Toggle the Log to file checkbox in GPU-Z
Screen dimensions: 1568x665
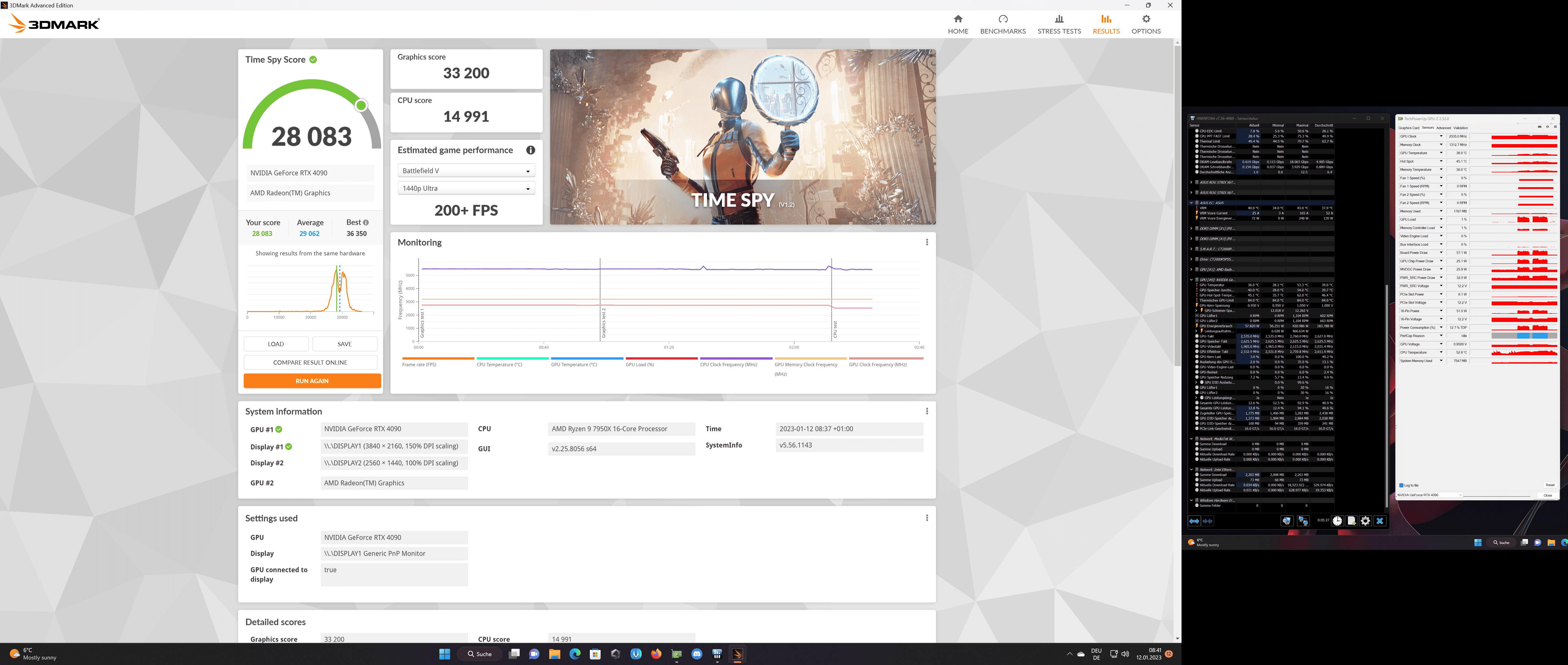(x=1402, y=485)
